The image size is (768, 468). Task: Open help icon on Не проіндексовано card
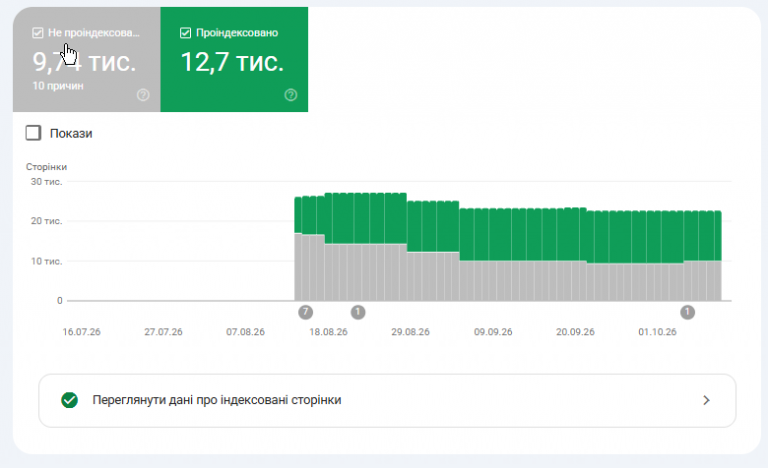click(143, 95)
